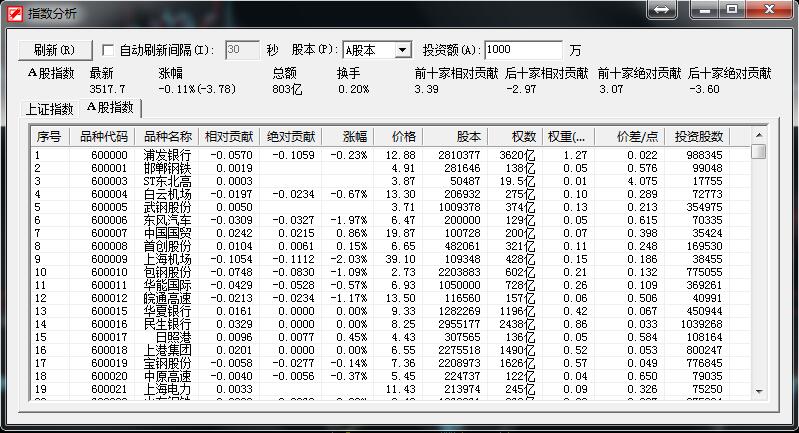The width and height of the screenshot is (799, 433).
Task: Enable the 自动刷新间隔 checkbox
Action: 109,50
